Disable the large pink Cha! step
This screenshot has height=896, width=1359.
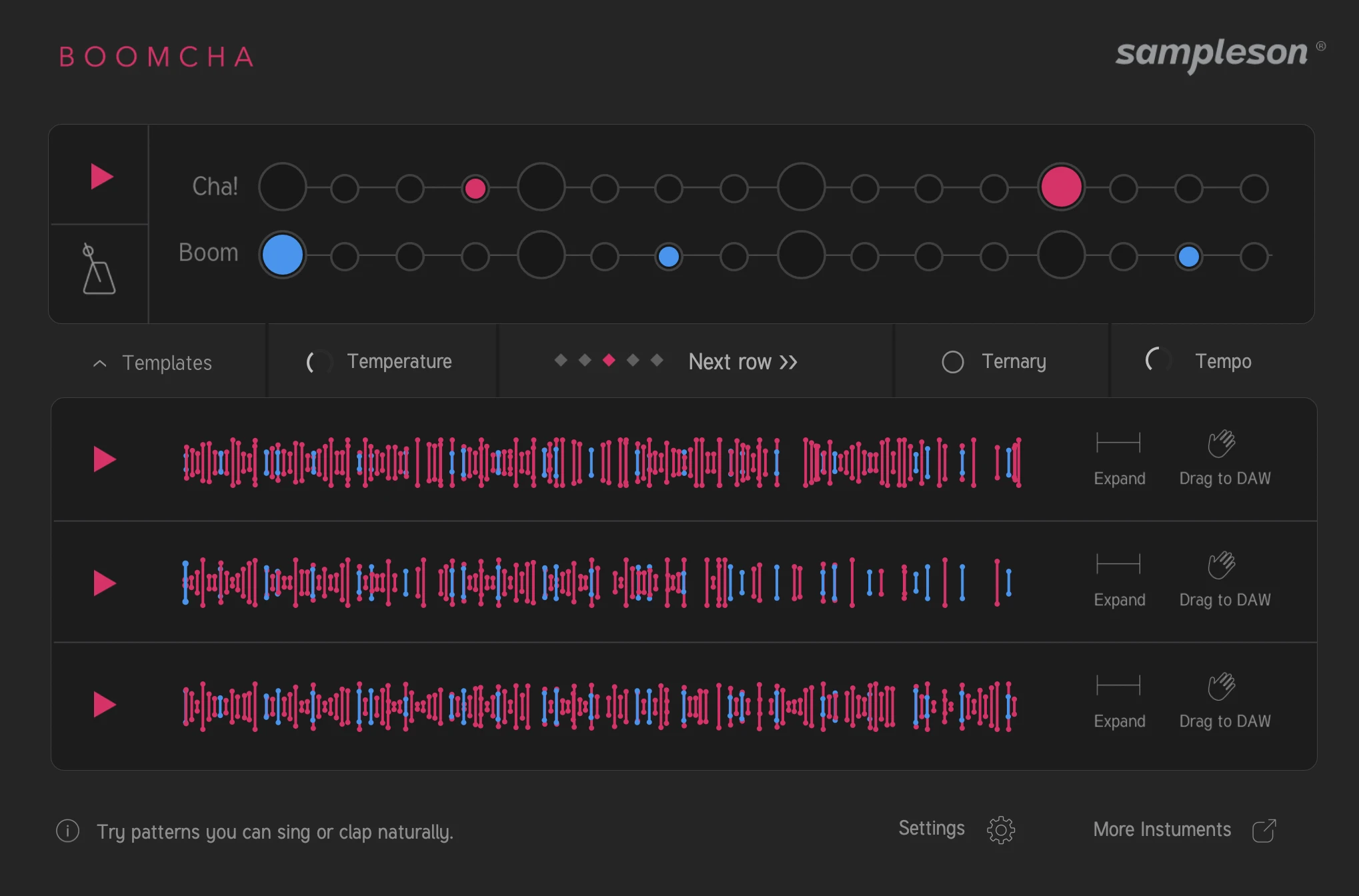(x=1060, y=187)
